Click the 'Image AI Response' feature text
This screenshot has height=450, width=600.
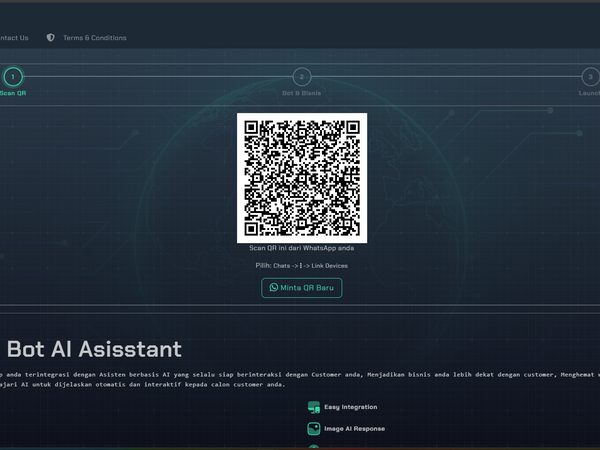(354, 429)
